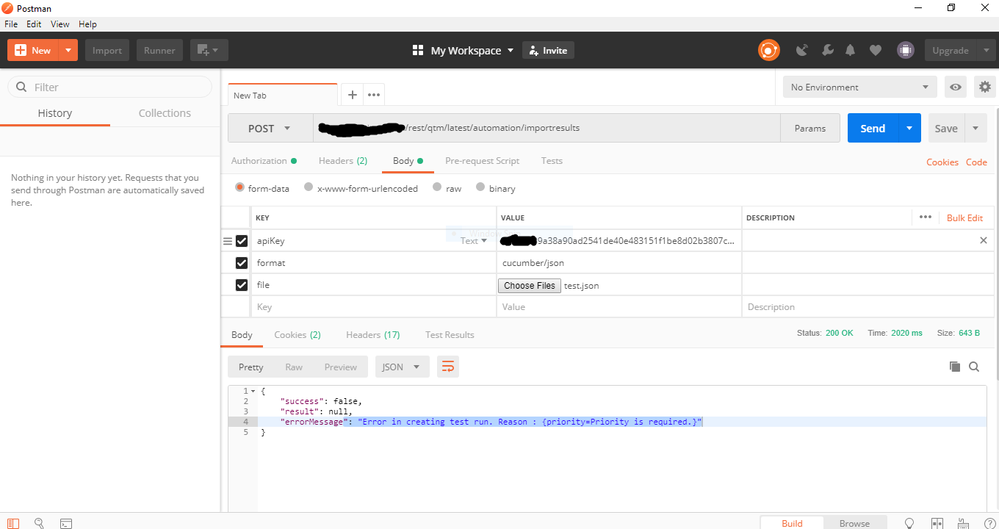Open the My Workspace dropdown
999x529 pixels.
pos(472,50)
